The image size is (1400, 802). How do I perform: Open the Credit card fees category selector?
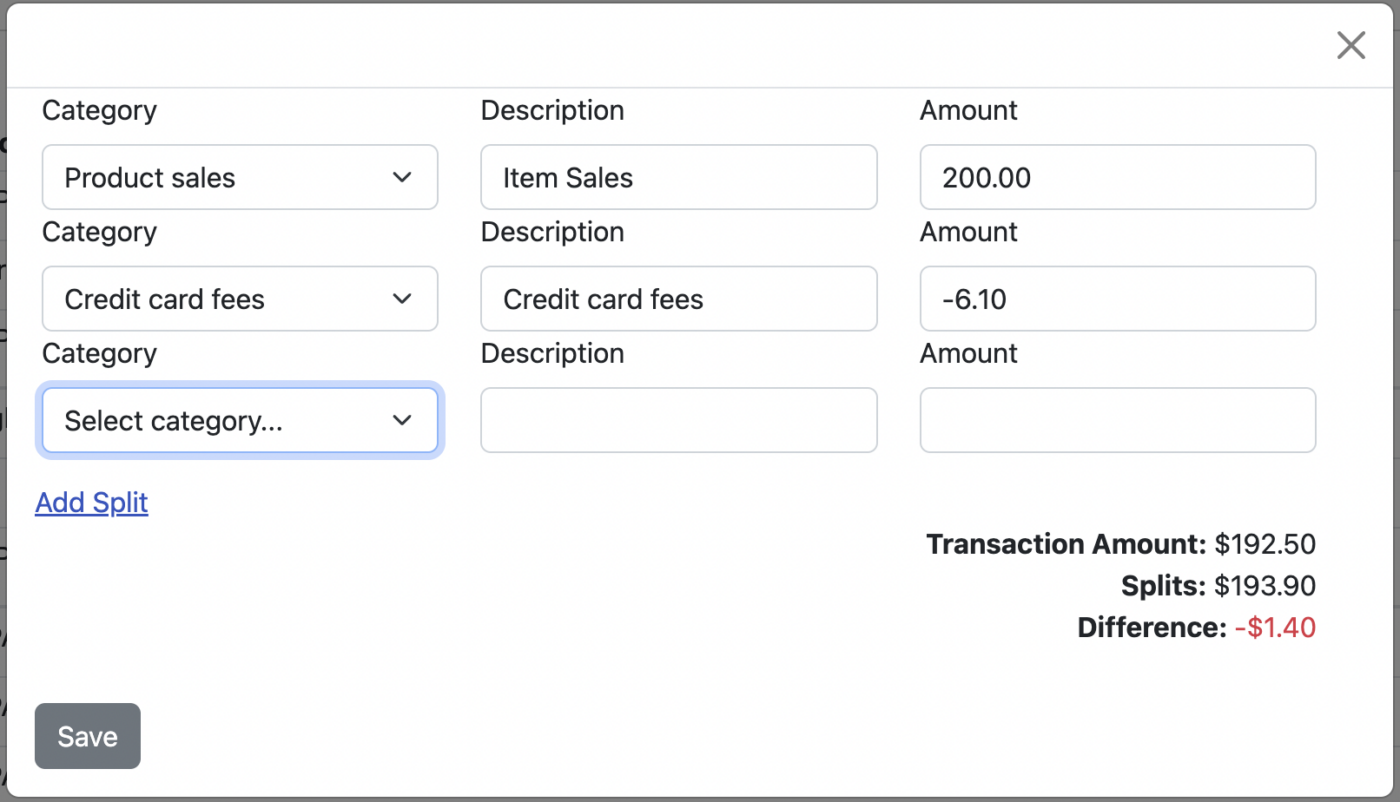[x=240, y=298]
